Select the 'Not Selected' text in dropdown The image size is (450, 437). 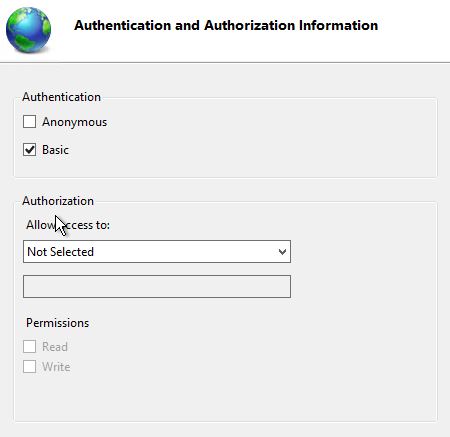pos(60,252)
